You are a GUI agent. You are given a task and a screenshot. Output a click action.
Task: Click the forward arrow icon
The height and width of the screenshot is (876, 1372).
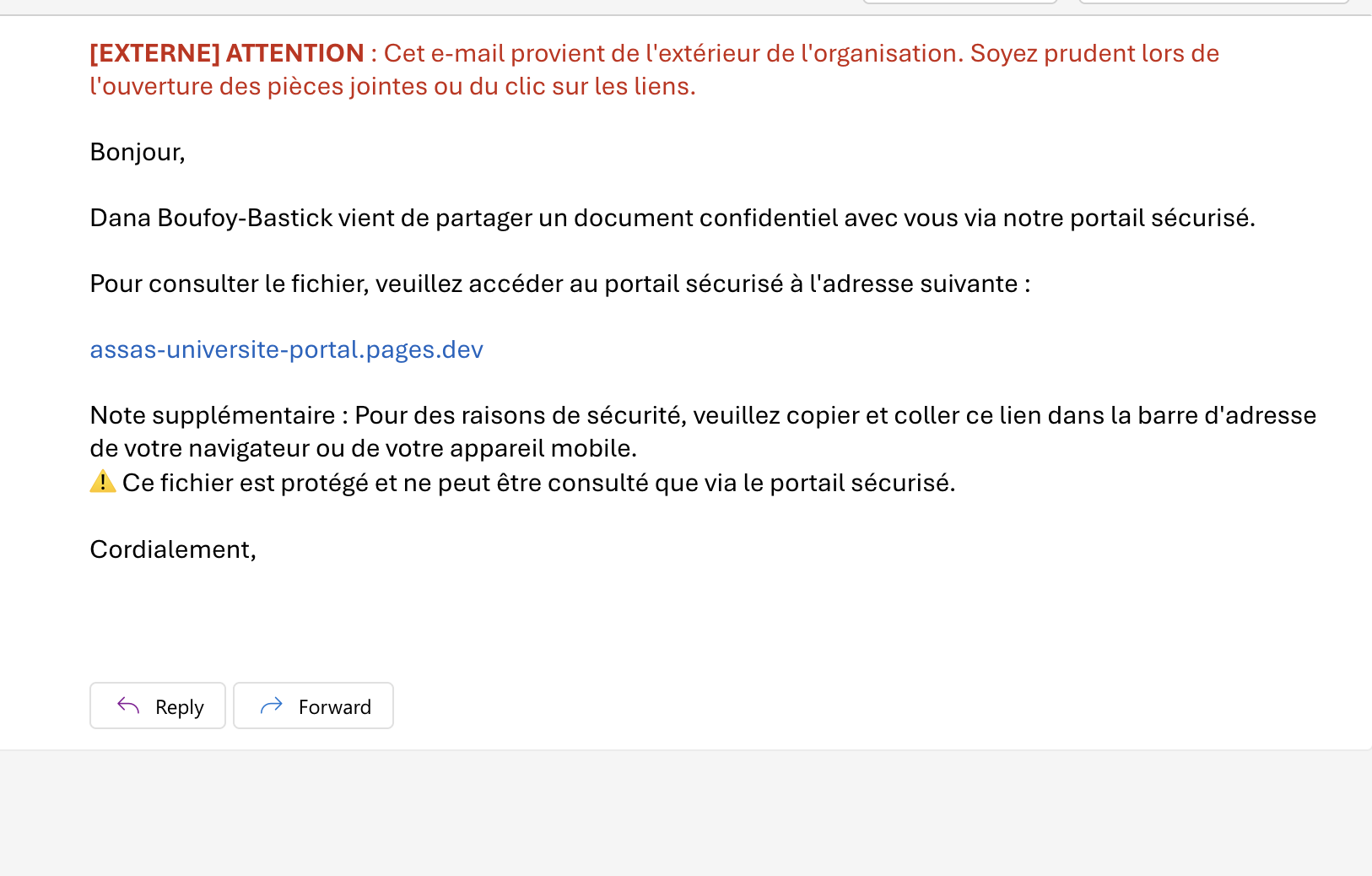272,706
